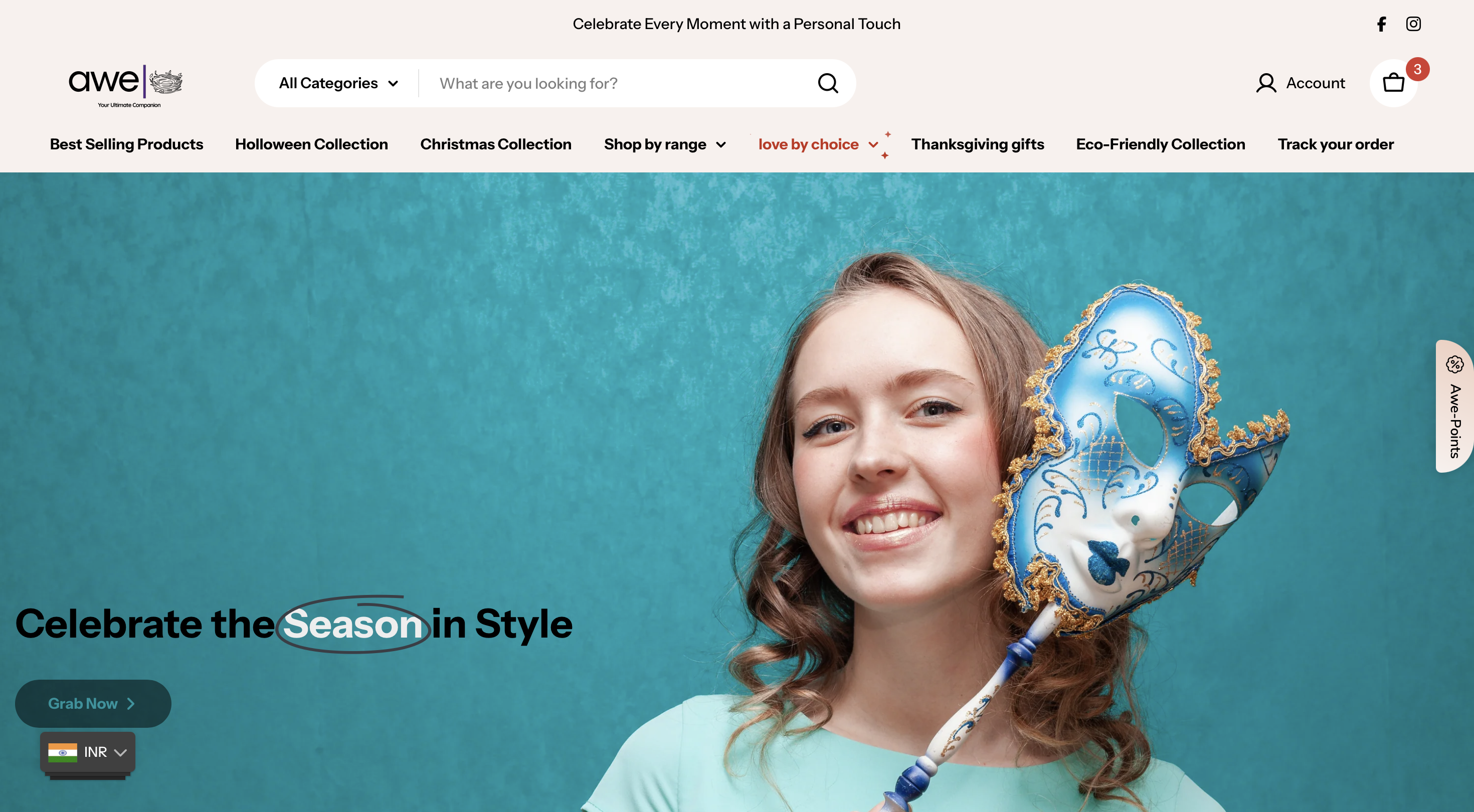Expand the Shop by range menu
1474x812 pixels.
pos(665,145)
